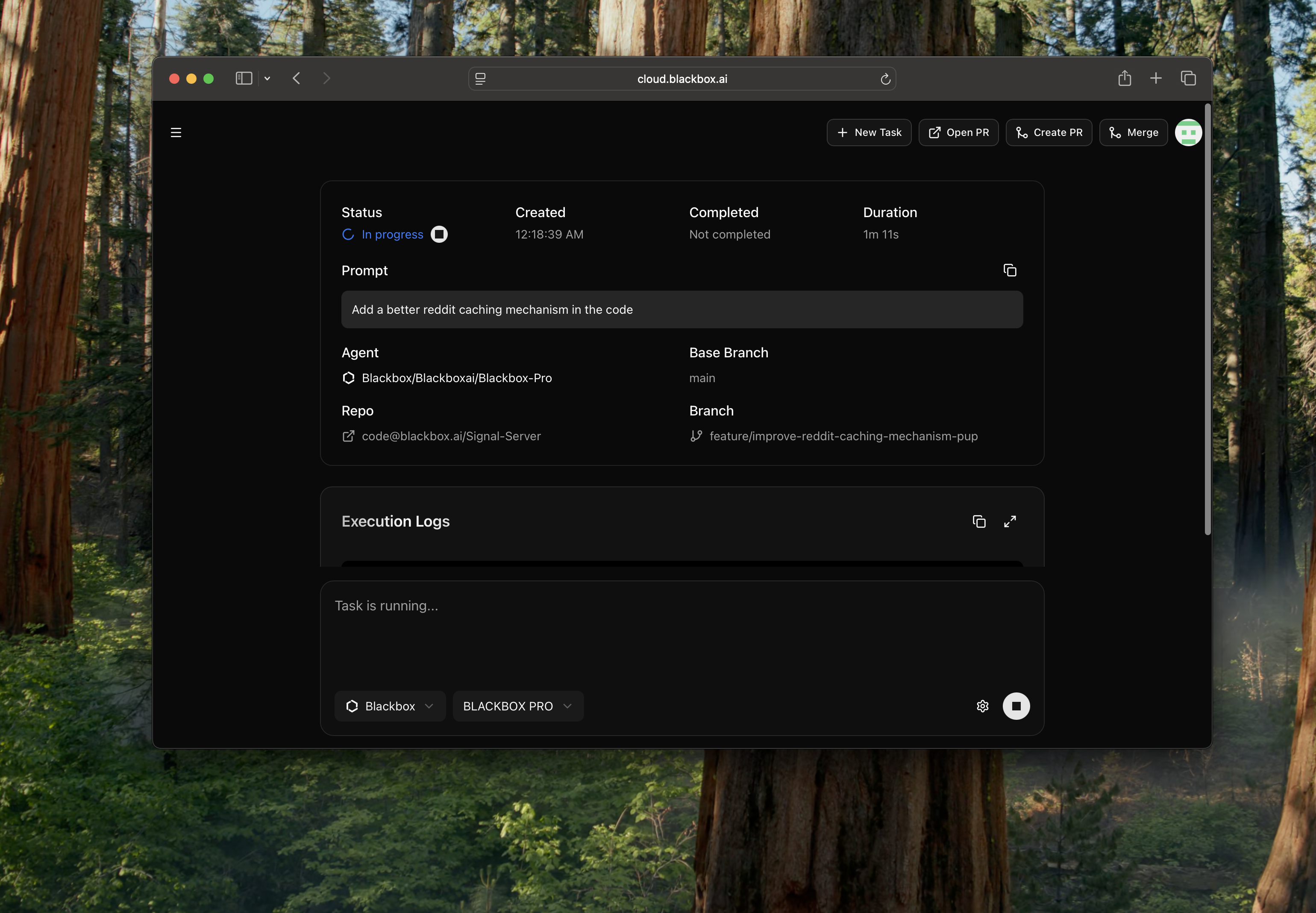Create PR for this branch
The height and width of the screenshot is (913, 1316).
coord(1049,132)
